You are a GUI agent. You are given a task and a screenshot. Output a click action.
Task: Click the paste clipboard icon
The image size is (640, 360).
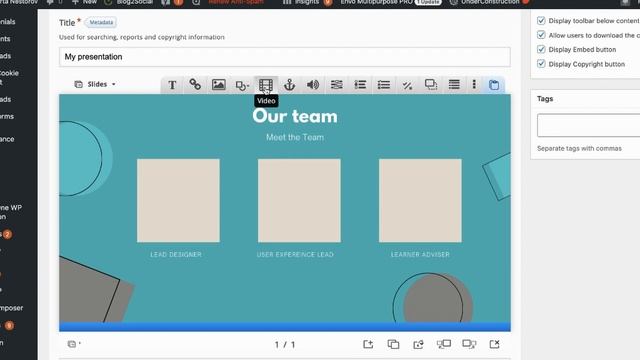[494, 85]
